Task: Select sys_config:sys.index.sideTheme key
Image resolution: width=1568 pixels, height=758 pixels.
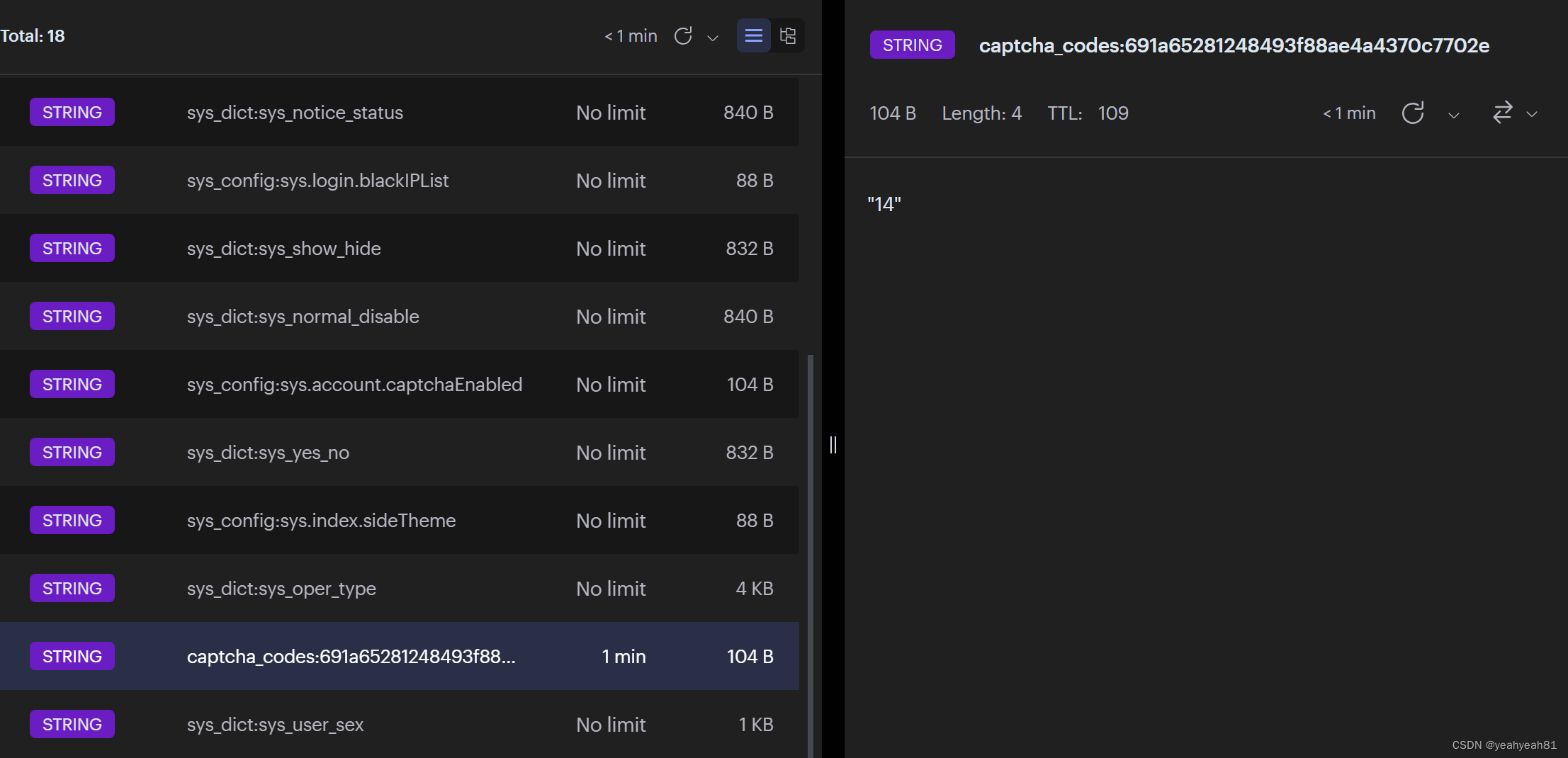Action: [x=400, y=520]
